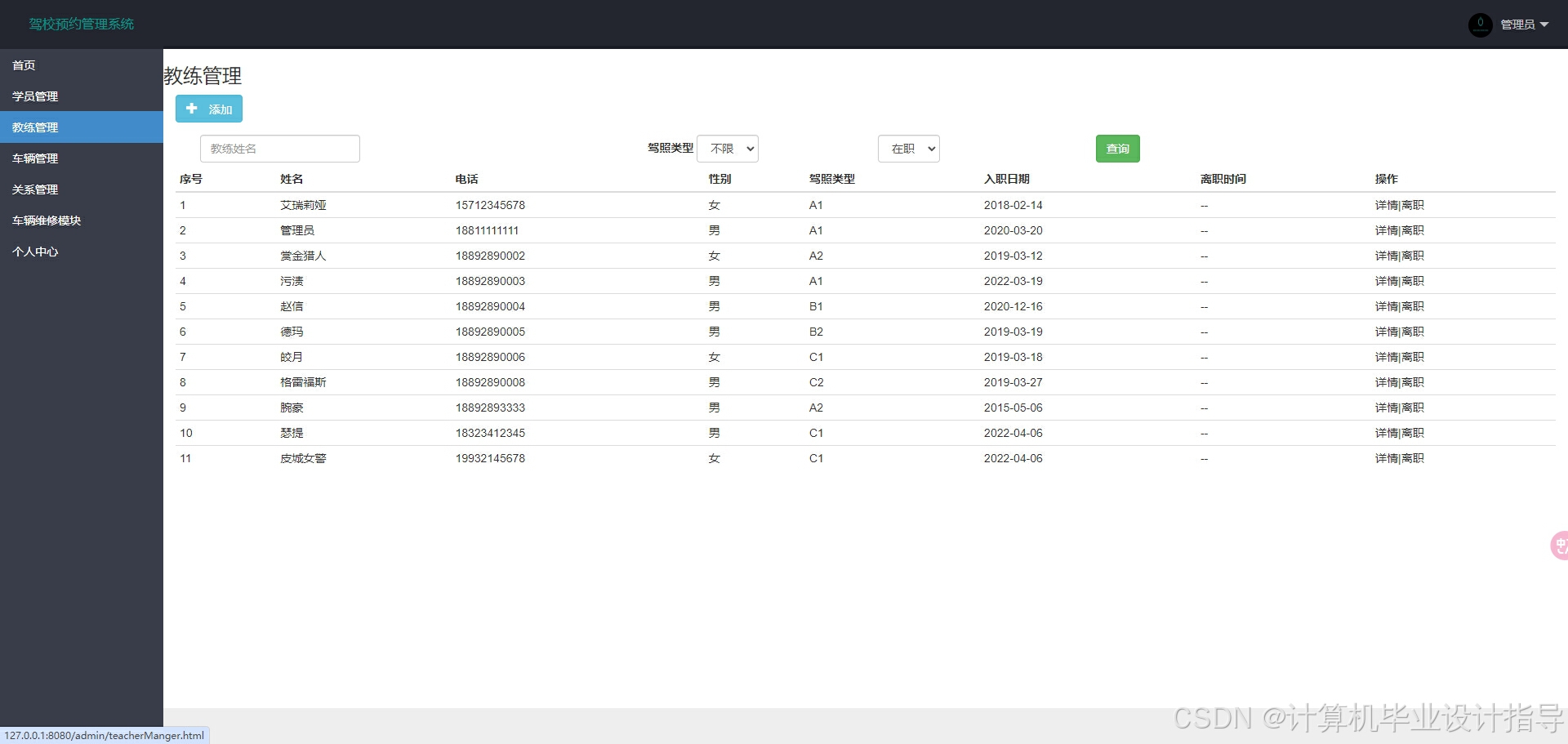Image resolution: width=1568 pixels, height=744 pixels.
Task: Open 关系管理 in the sidebar
Action: (82, 189)
